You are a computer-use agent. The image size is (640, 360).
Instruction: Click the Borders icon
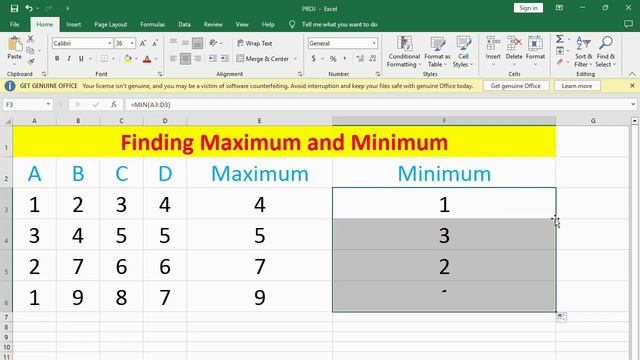[x=104, y=59]
